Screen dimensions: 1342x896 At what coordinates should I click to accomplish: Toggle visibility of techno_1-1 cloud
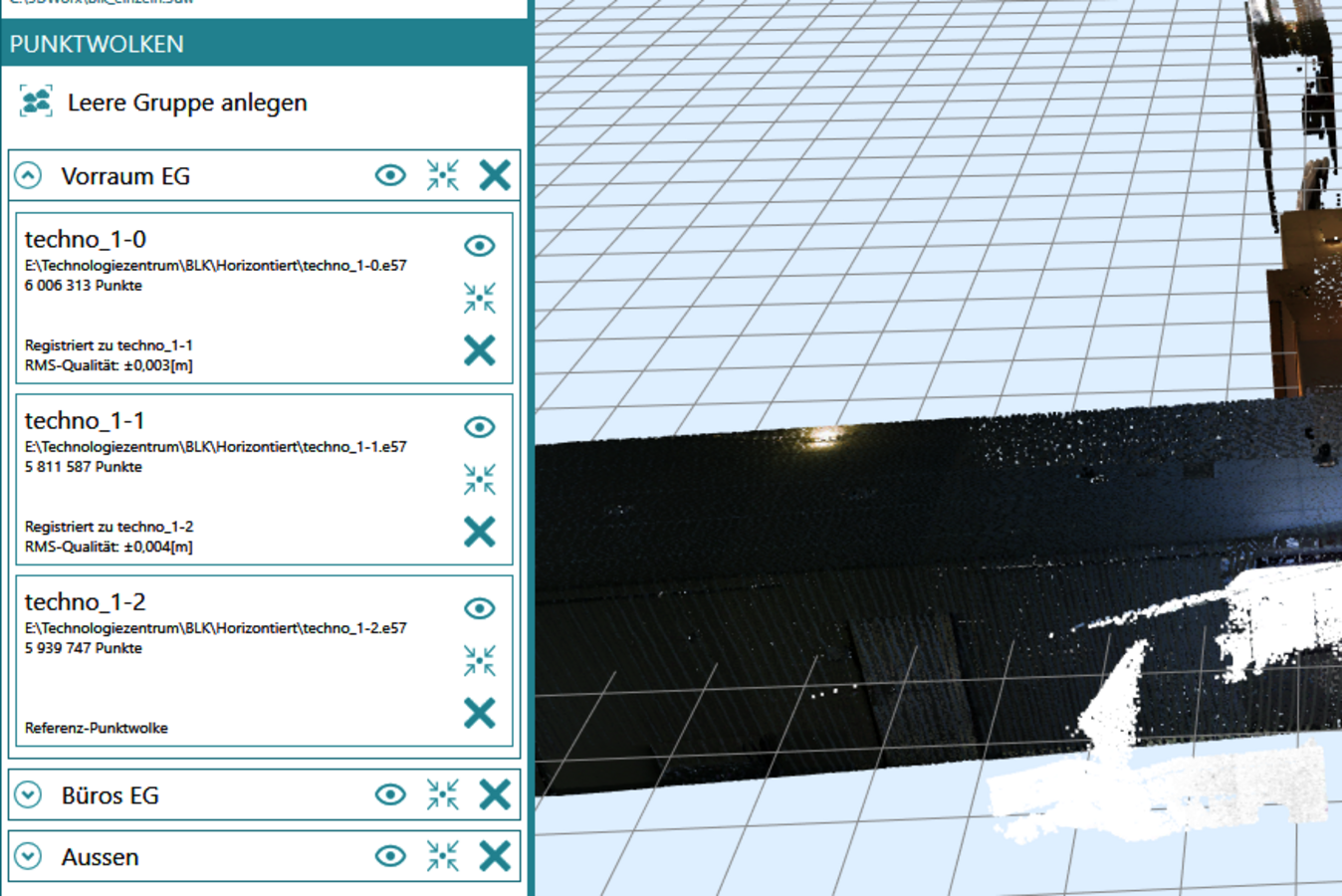pos(479,426)
